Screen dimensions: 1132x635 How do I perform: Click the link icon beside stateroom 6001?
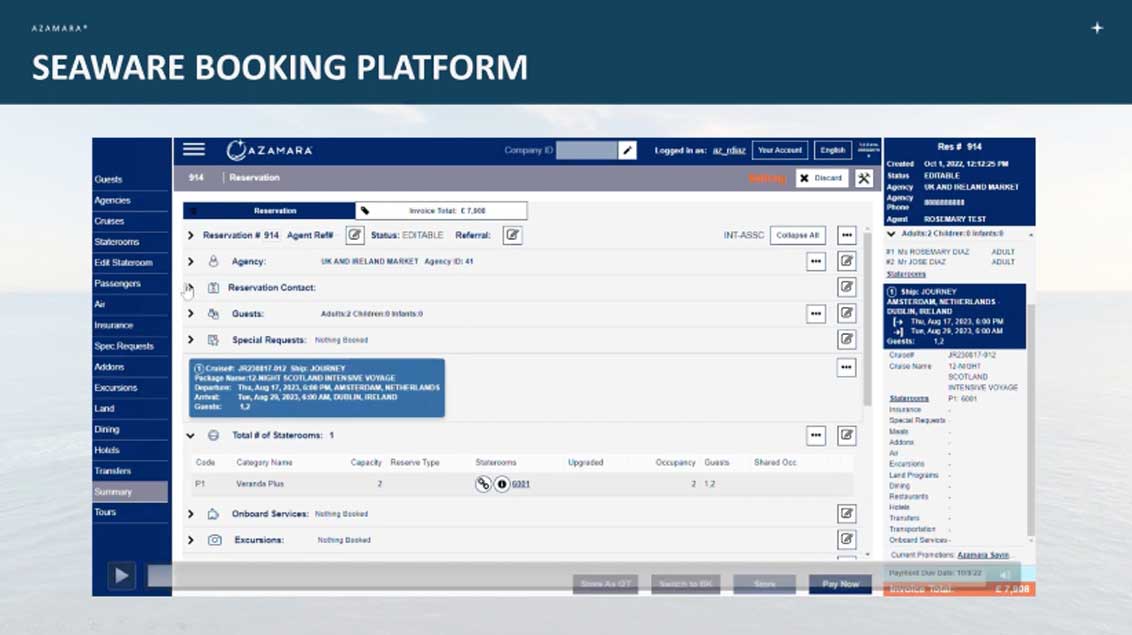tap(483, 484)
